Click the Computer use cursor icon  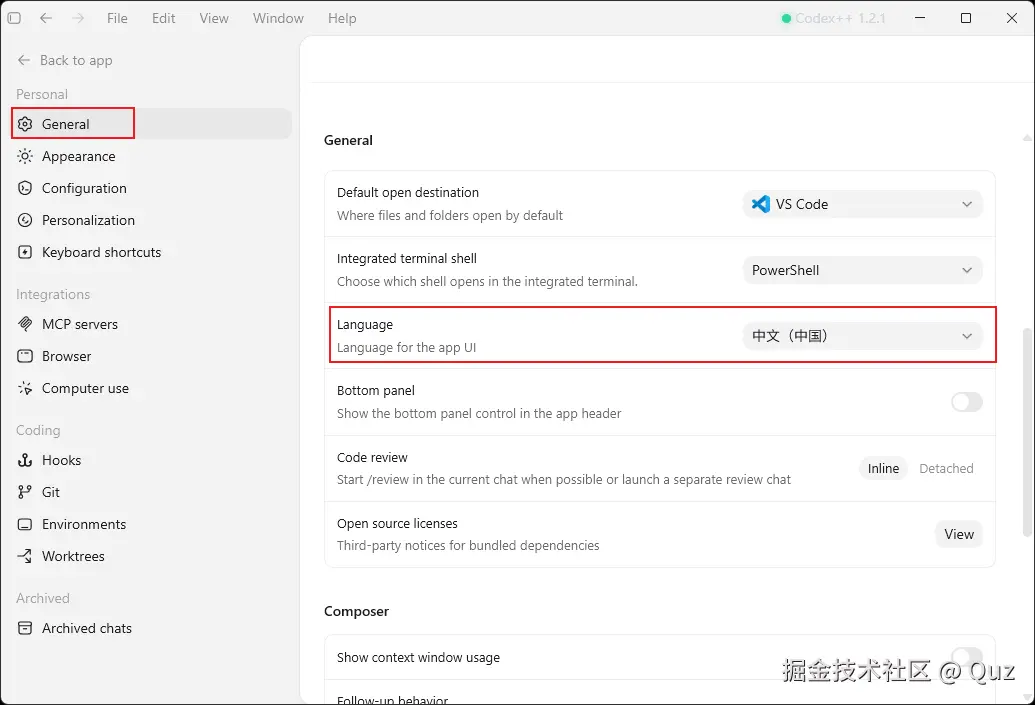click(25, 388)
